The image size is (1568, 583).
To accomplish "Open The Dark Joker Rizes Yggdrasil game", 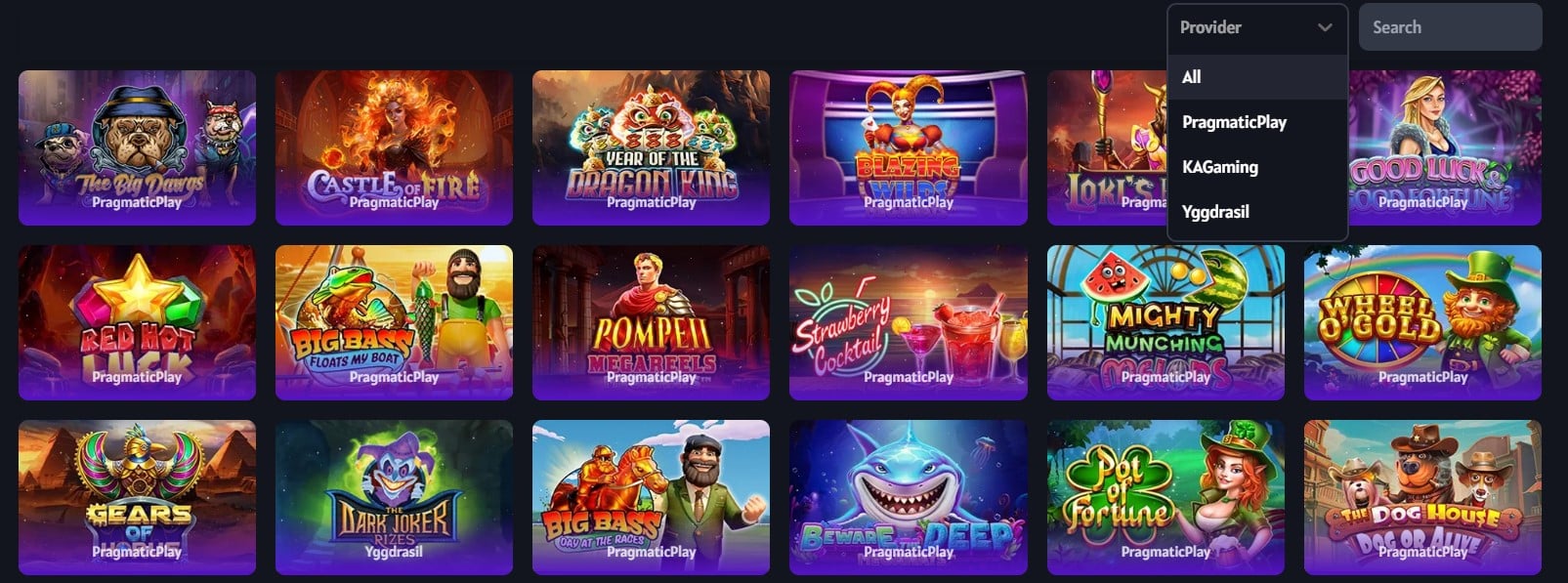I will 394,497.
